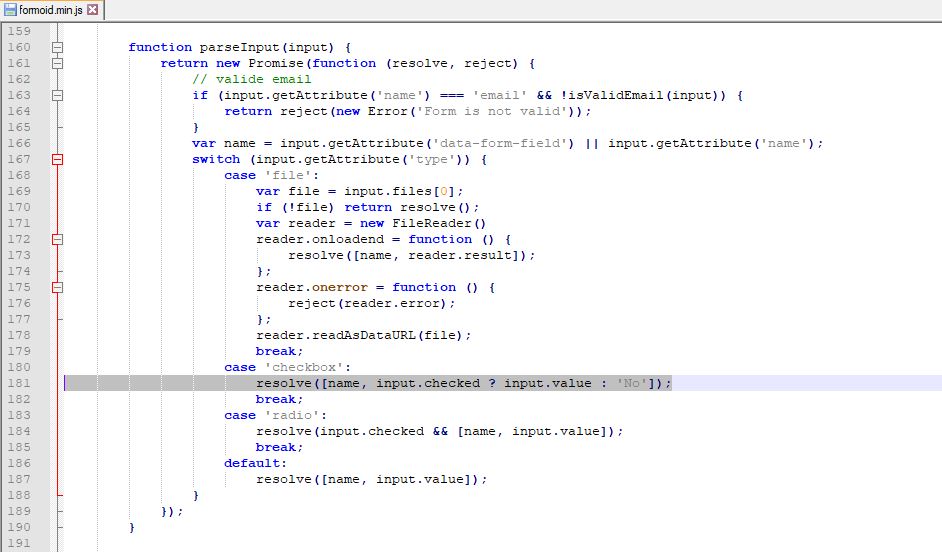Click on the reader.readAsDataURL(file) statement
Viewport: 942px width, 552px height.
pyautogui.click(x=363, y=335)
